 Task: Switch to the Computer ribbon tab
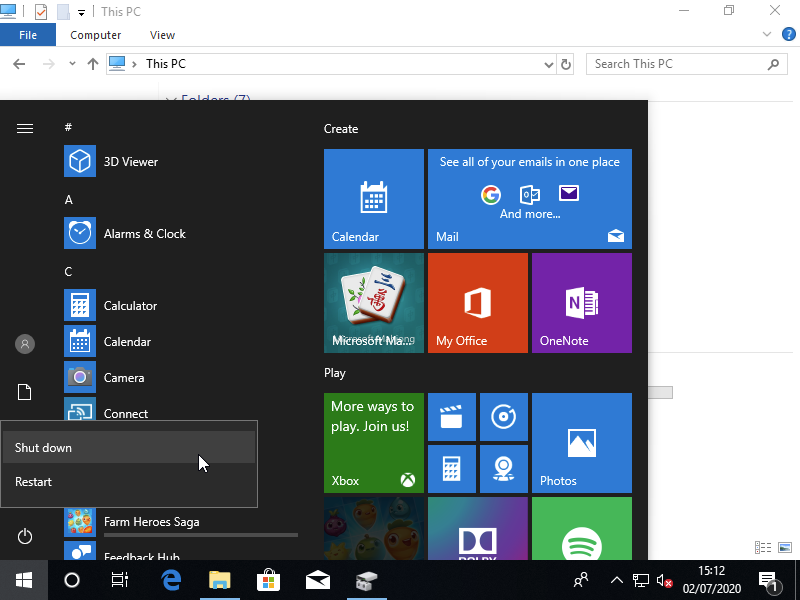pyautogui.click(x=95, y=35)
